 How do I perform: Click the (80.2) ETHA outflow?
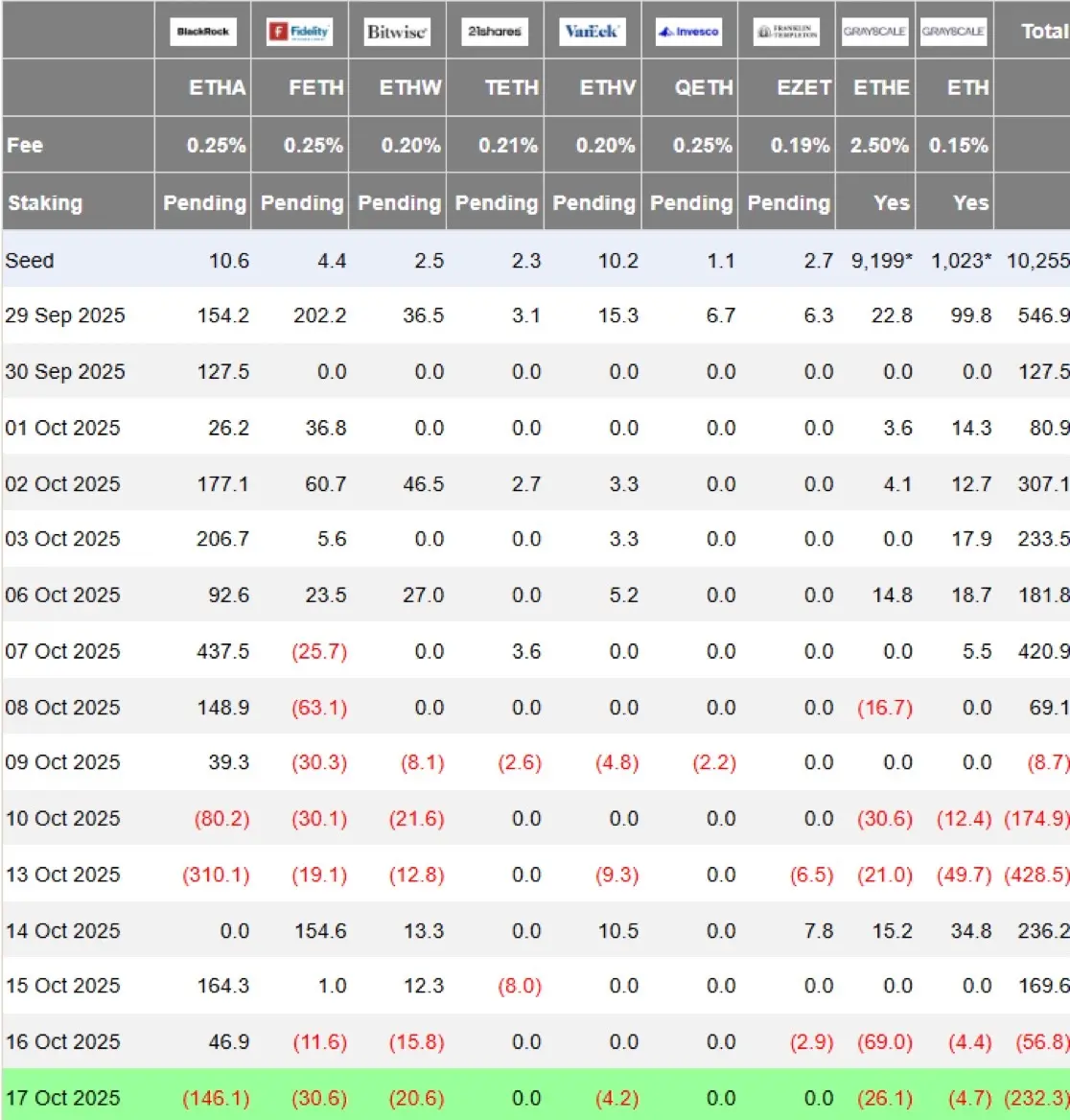222,818
